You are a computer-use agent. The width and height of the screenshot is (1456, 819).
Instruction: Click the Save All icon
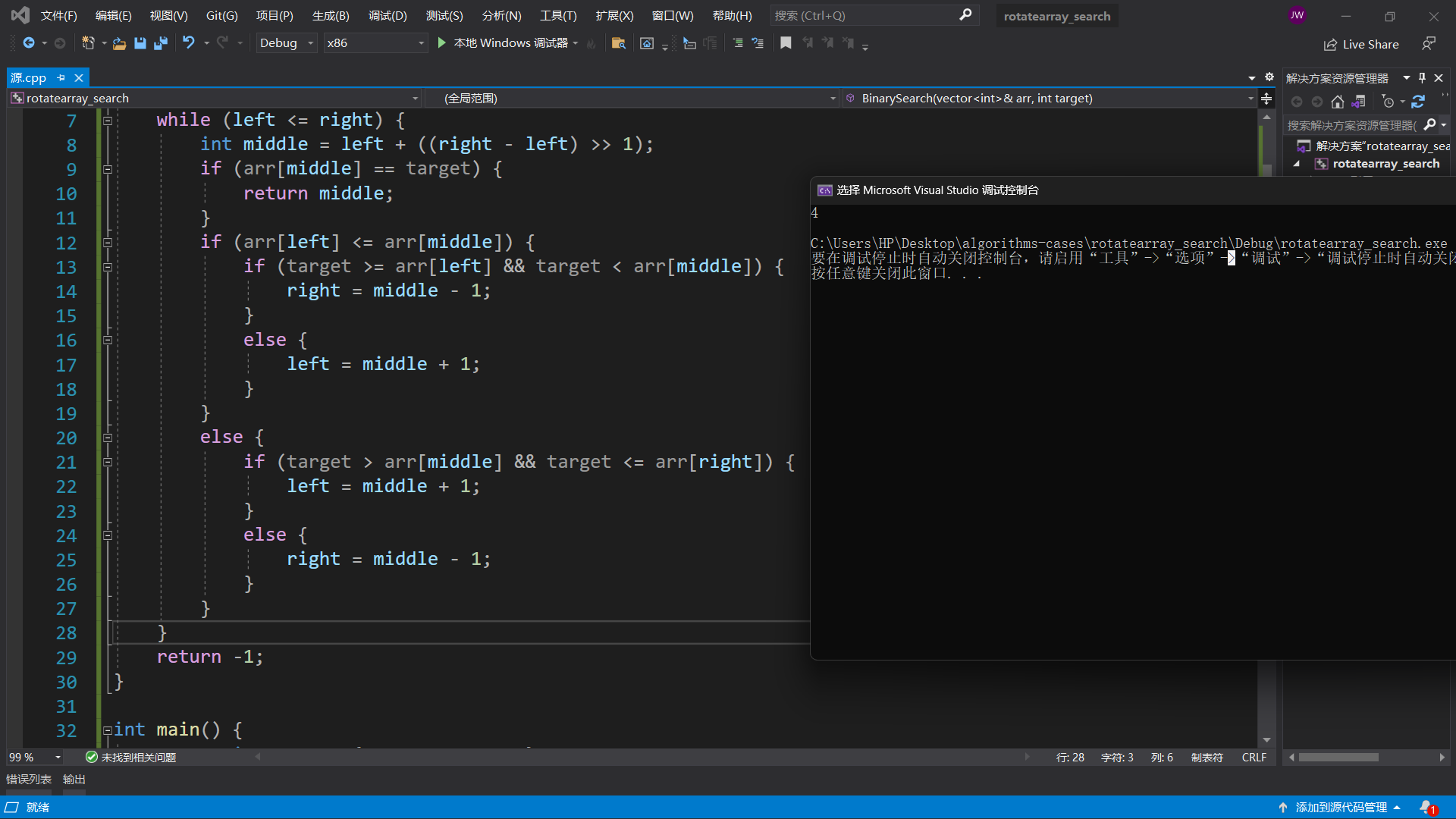coord(160,43)
